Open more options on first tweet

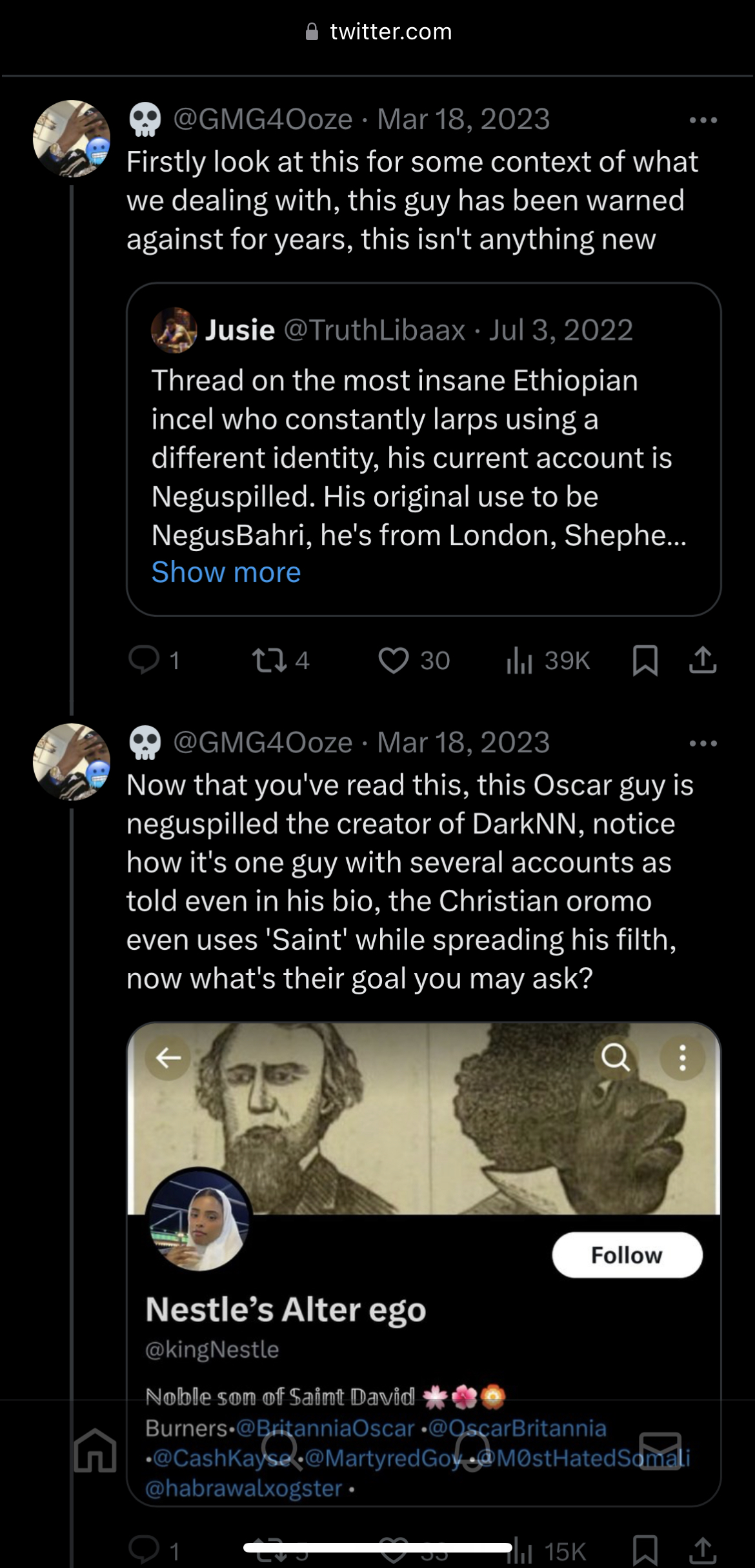coord(703,120)
